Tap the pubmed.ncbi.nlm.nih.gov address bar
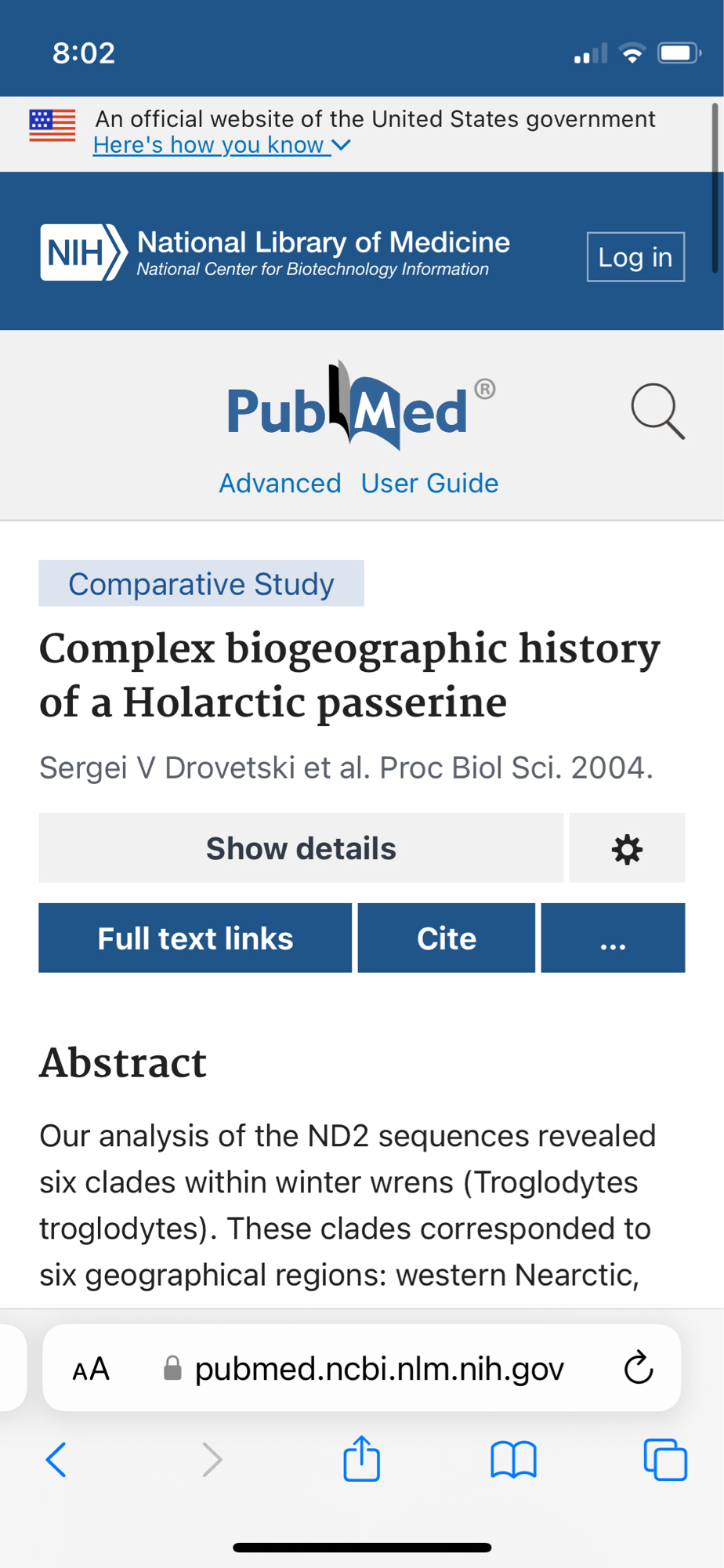 point(378,1370)
